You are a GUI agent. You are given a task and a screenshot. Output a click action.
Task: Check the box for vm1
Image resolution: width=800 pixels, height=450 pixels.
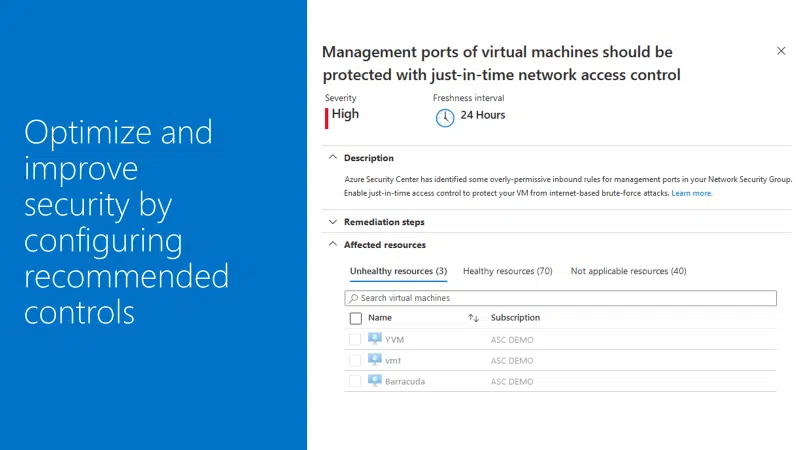[x=355, y=360]
